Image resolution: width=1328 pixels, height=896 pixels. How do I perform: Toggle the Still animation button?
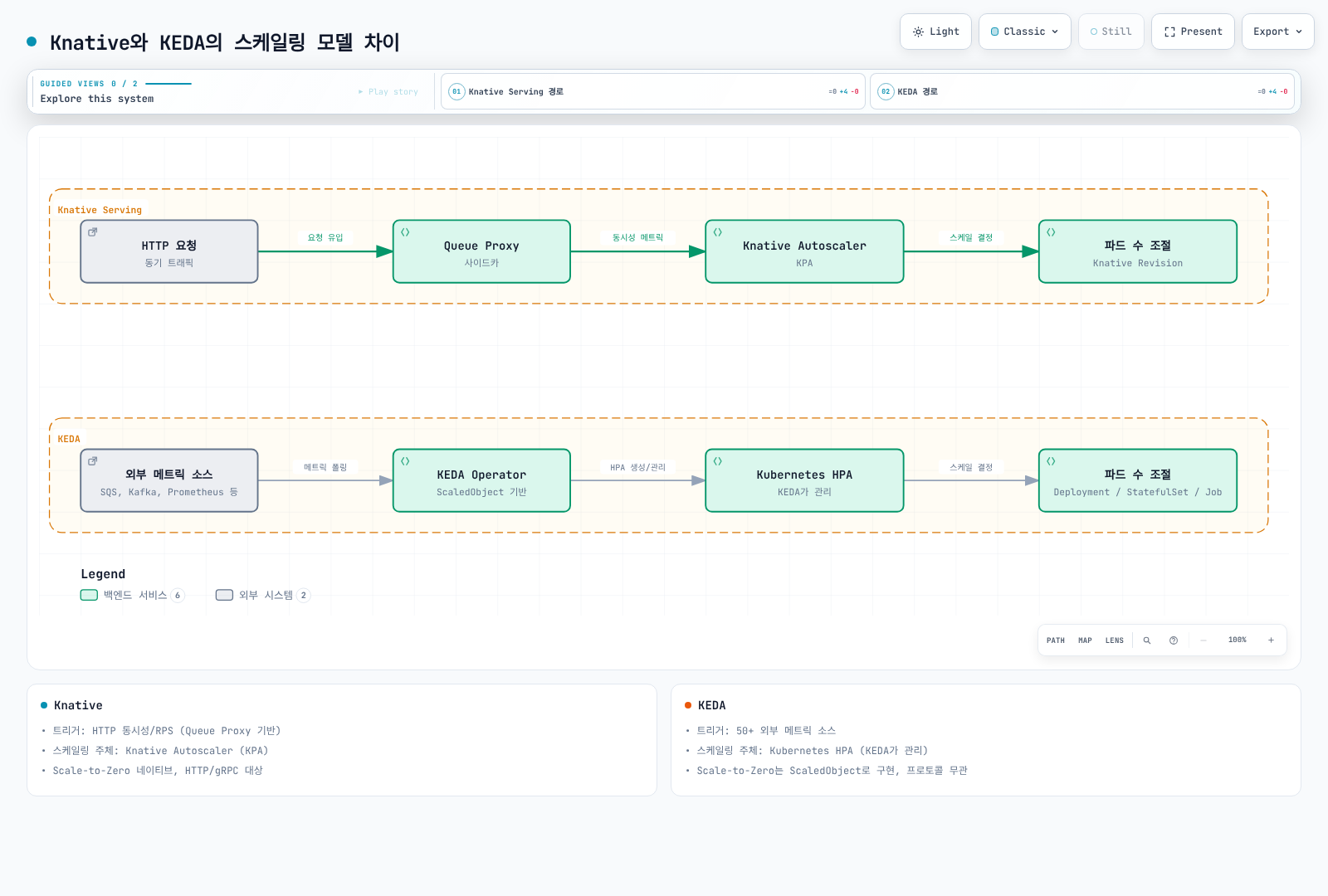(1111, 32)
